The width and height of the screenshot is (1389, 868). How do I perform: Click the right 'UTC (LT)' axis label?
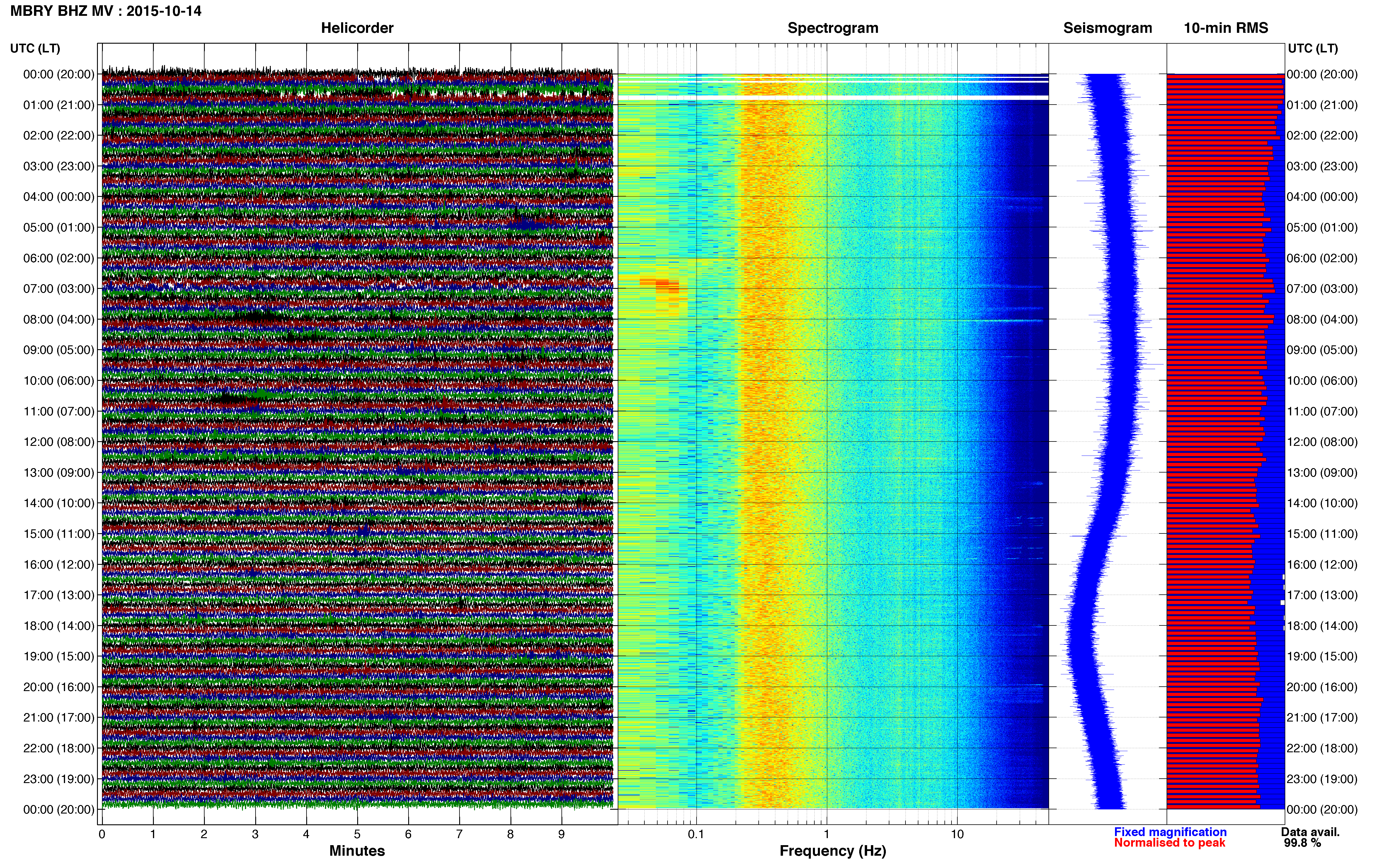coord(1313,48)
